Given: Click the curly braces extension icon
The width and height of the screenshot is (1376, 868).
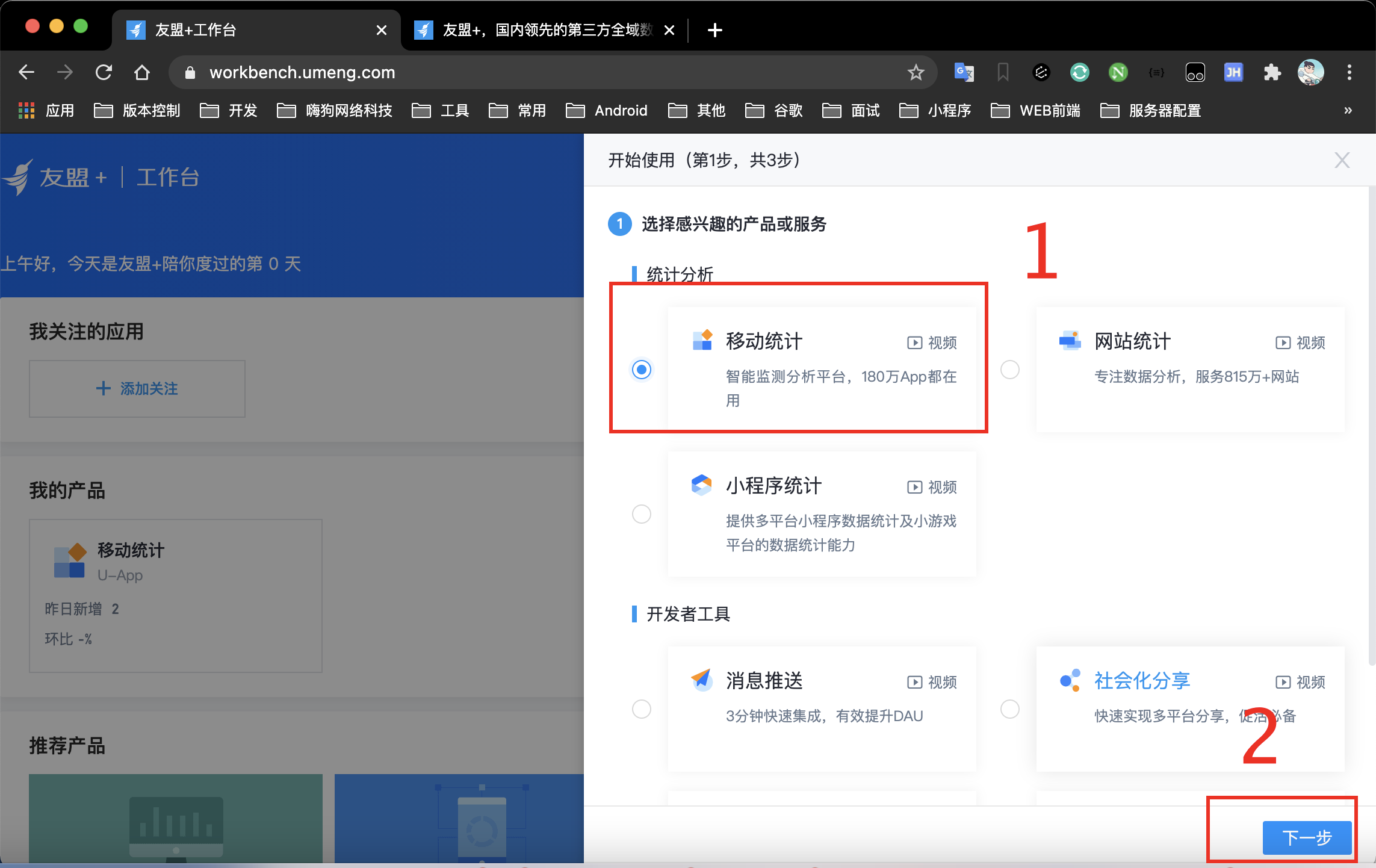Looking at the screenshot, I should [1156, 72].
